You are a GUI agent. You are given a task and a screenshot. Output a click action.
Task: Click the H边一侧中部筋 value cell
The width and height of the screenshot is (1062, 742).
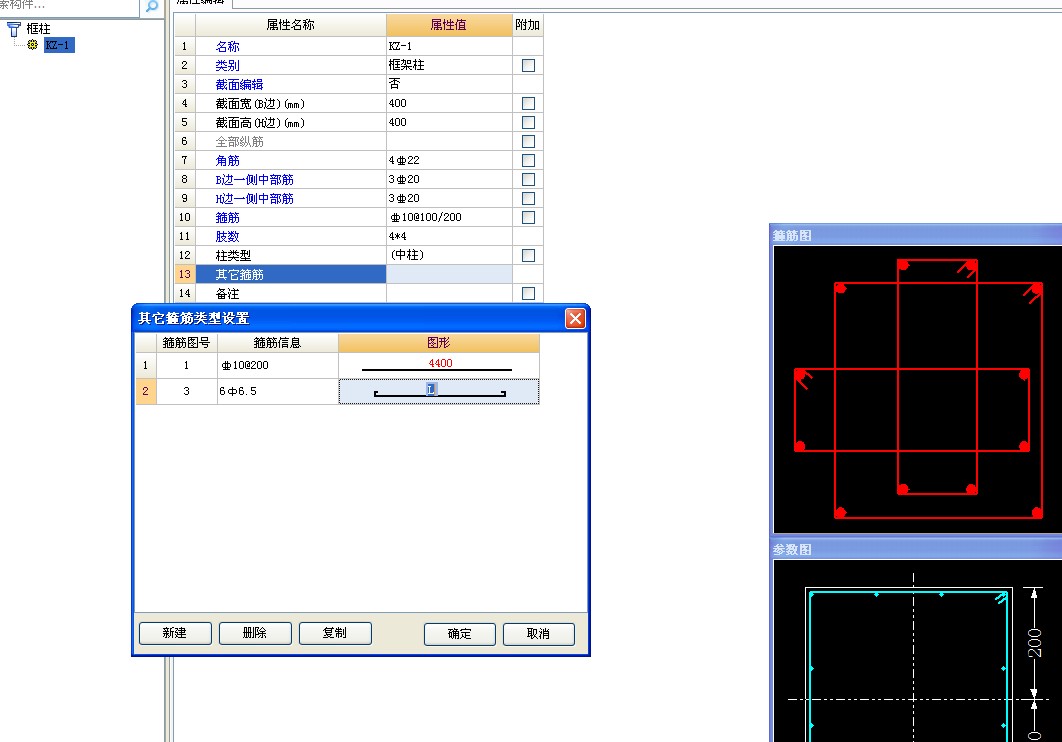[449, 198]
